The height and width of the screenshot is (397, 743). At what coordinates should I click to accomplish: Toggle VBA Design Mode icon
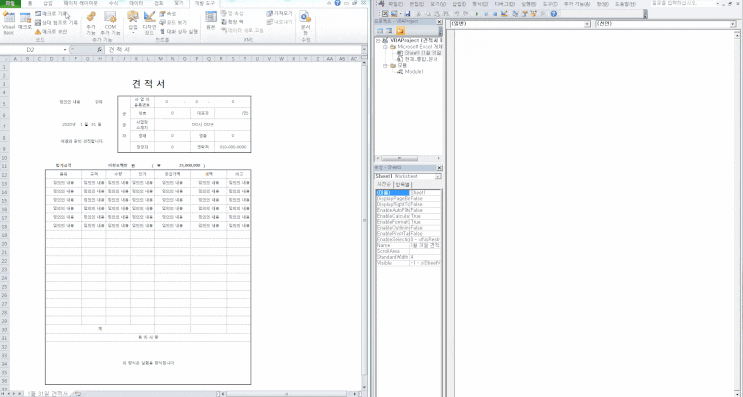pyautogui.click(x=504, y=14)
